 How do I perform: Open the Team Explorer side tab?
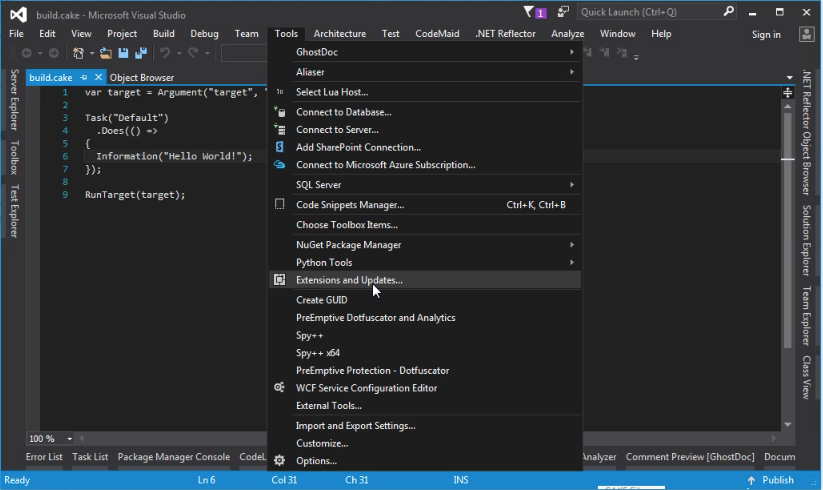806,316
